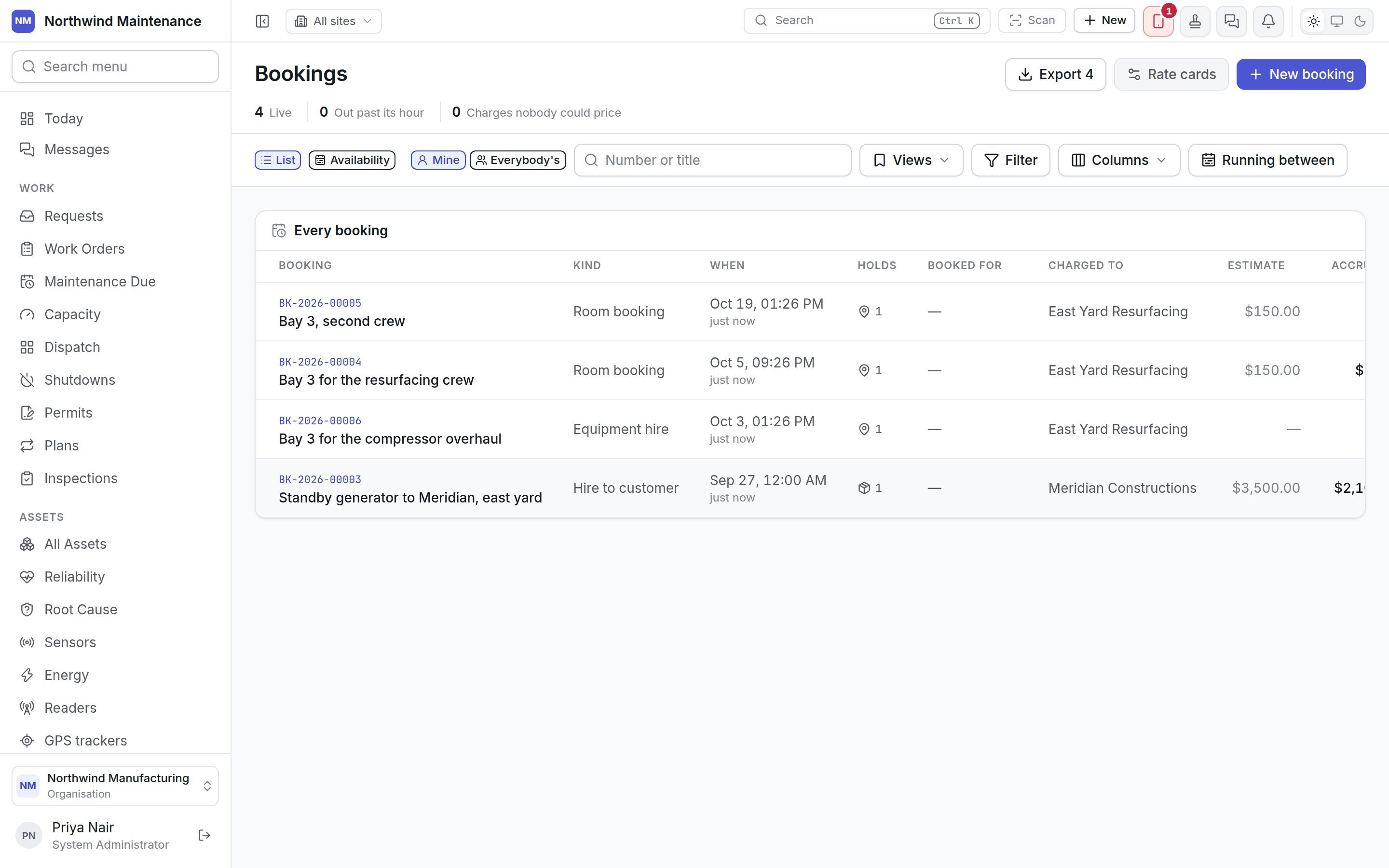Expand the All sites dropdown
The image size is (1389, 868).
[x=333, y=21]
